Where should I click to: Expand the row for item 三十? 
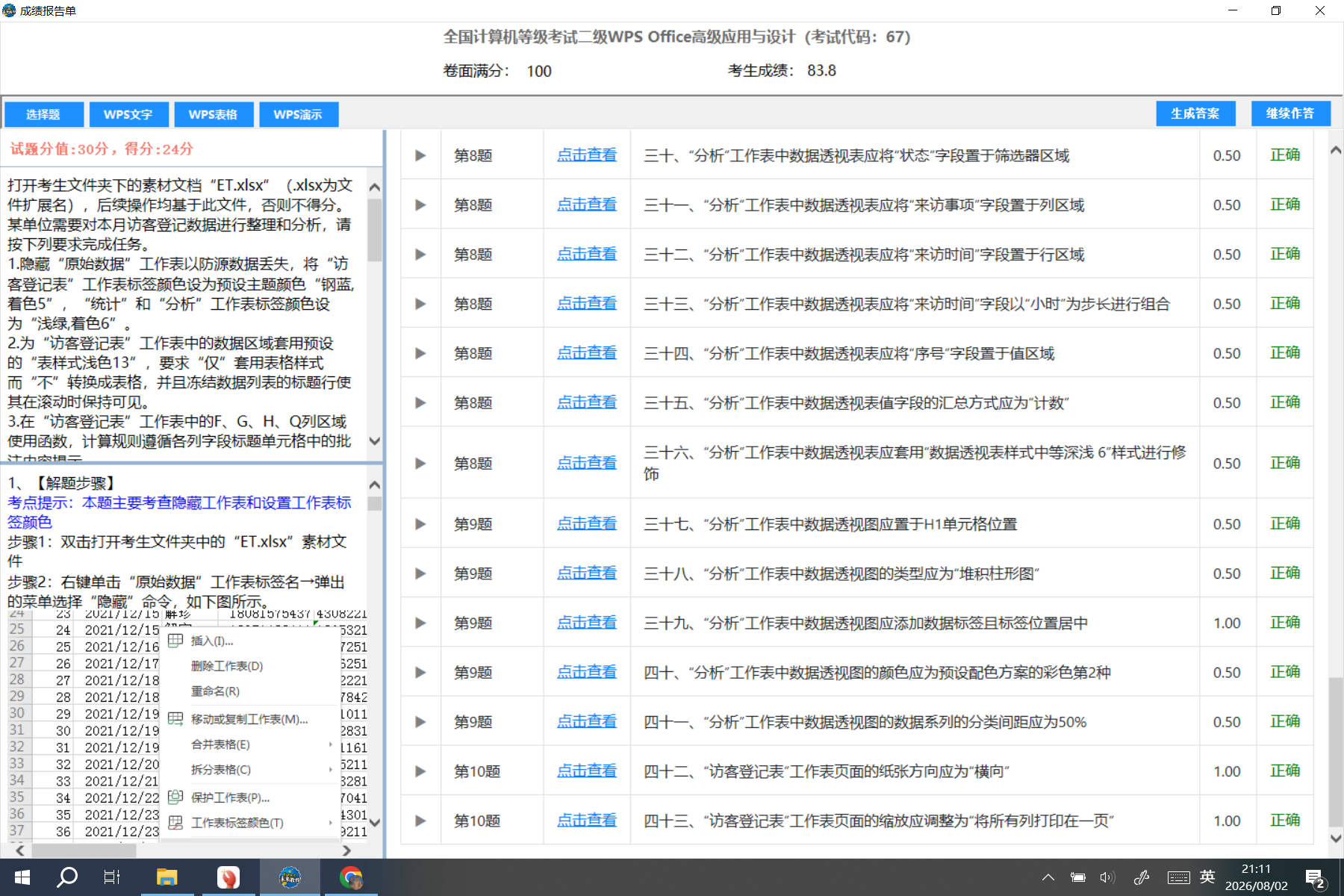click(420, 155)
